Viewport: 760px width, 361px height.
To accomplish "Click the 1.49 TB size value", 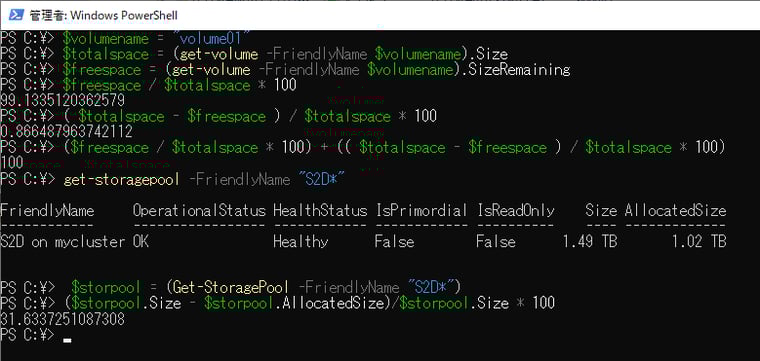I will (589, 241).
